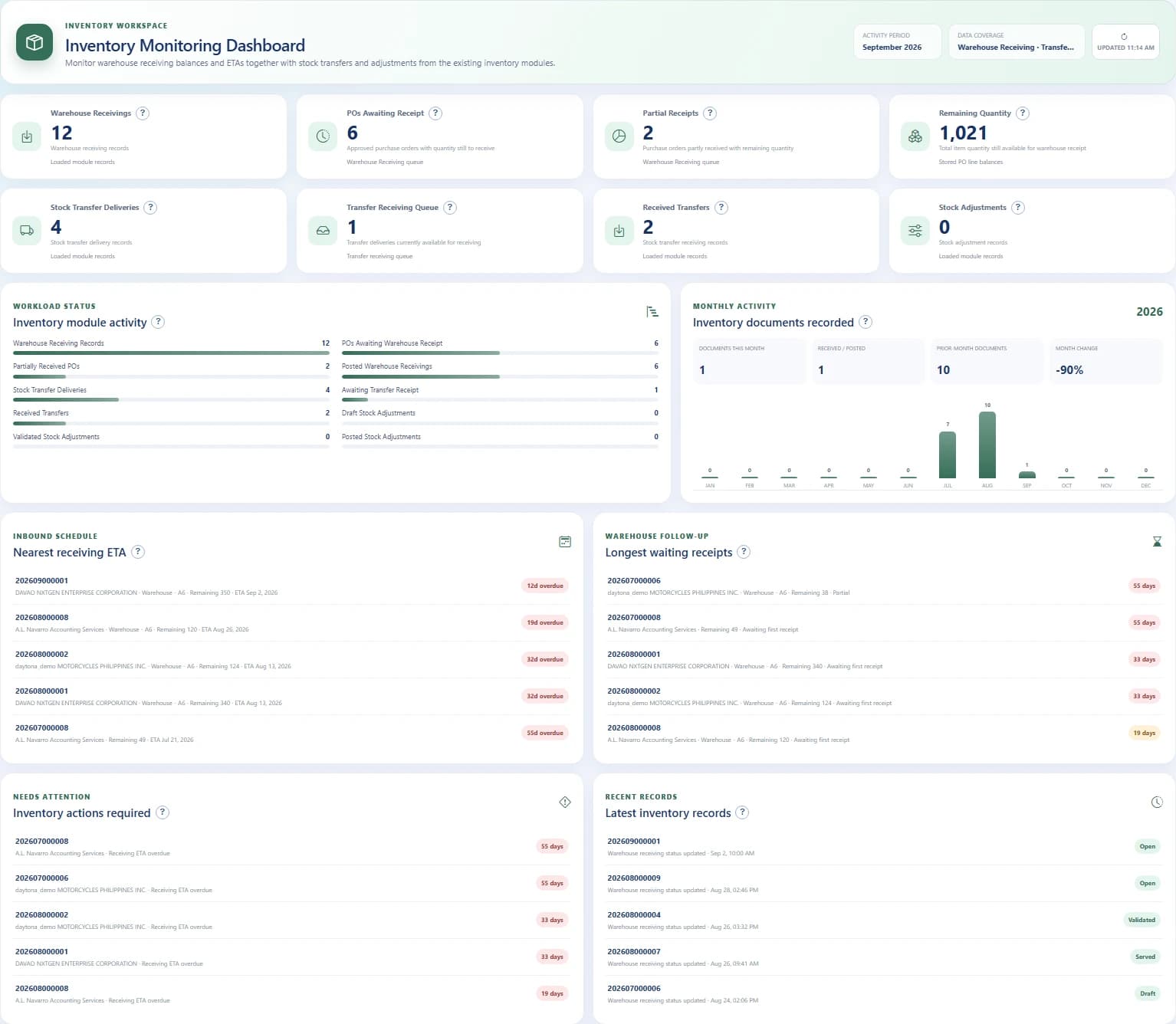
Task: Open help icon beside Nearest receiving ETA
Action: (x=138, y=552)
